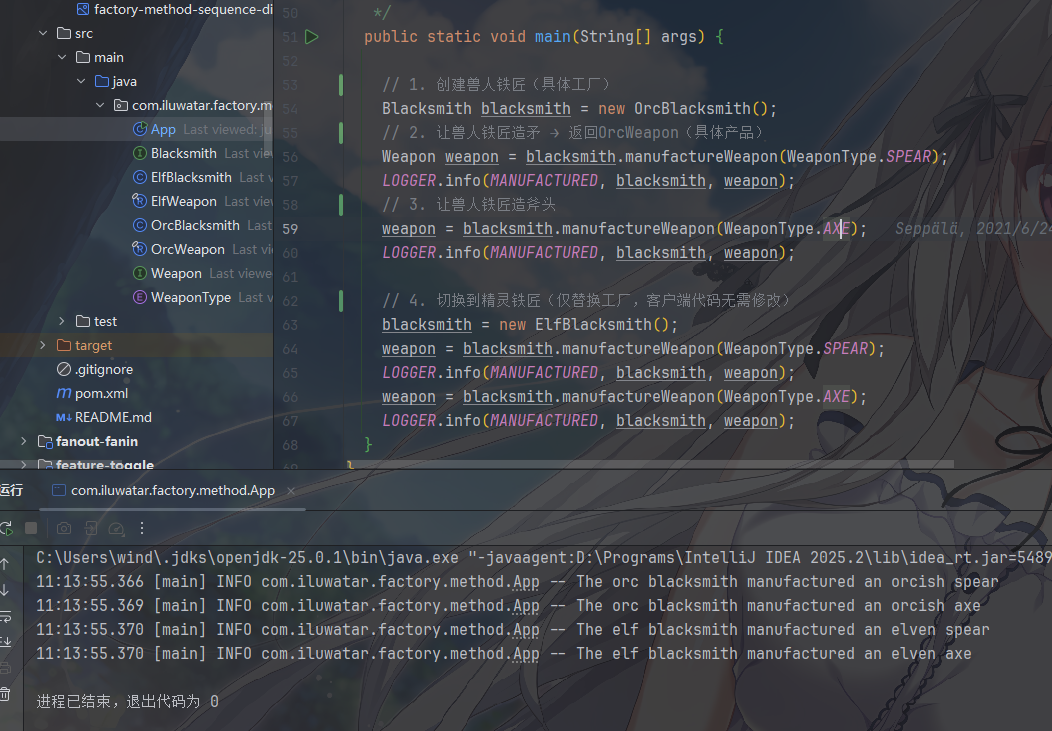Select the com.iluwatar.factory.method.App run tab
This screenshot has width=1052, height=731.
coord(172,490)
